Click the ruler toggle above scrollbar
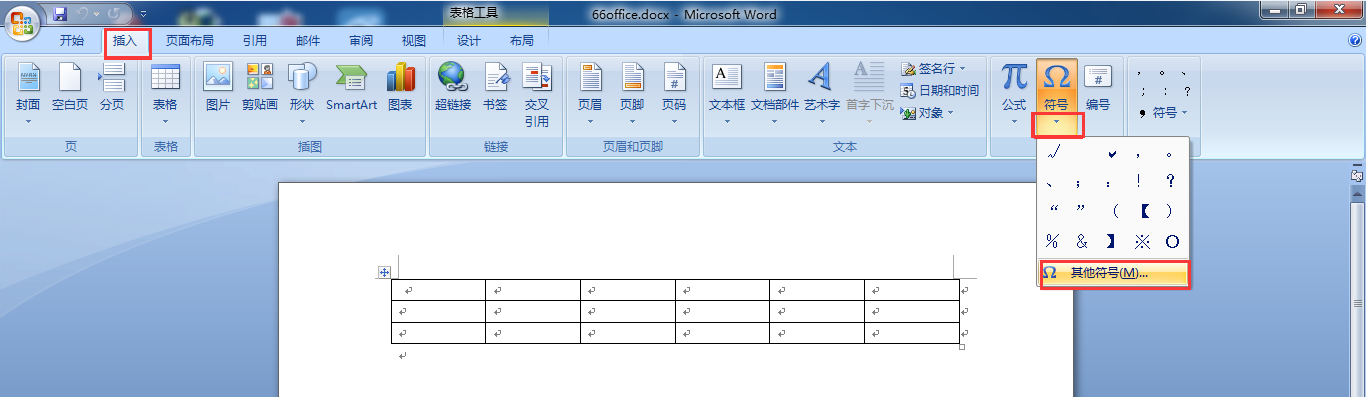The width and height of the screenshot is (1366, 397). [x=1356, y=175]
